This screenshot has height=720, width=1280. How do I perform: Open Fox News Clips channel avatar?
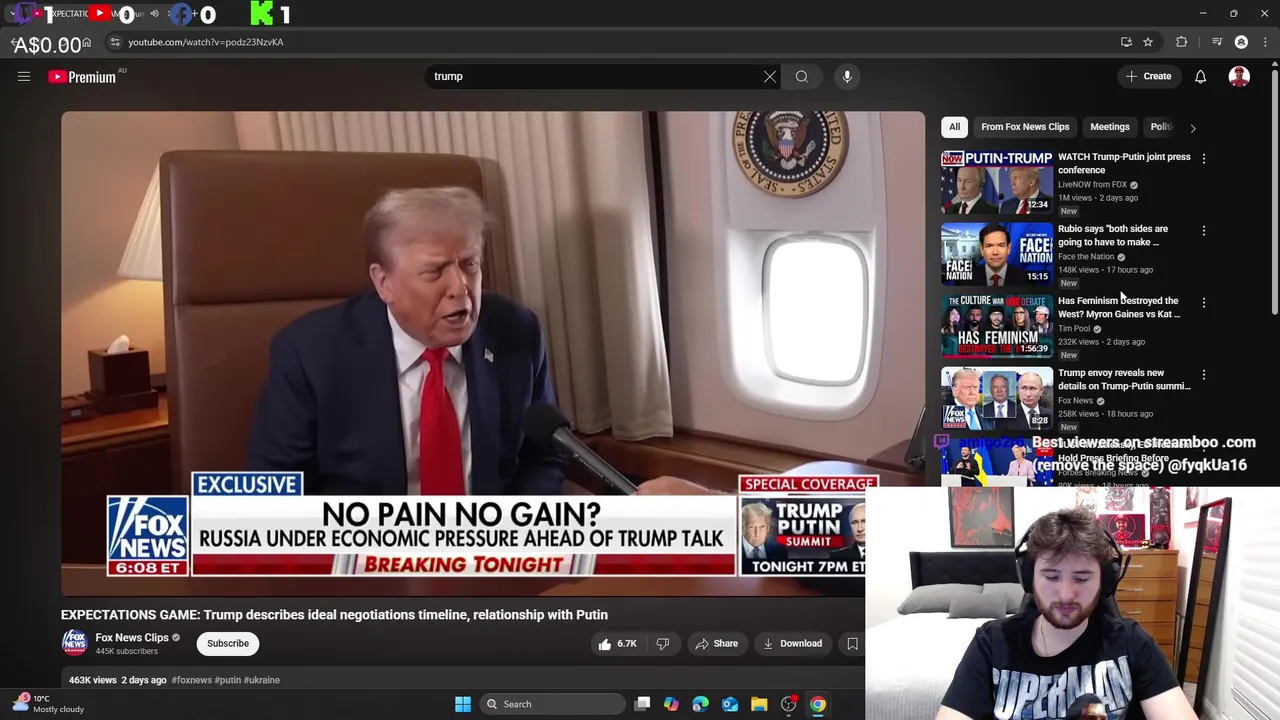75,643
